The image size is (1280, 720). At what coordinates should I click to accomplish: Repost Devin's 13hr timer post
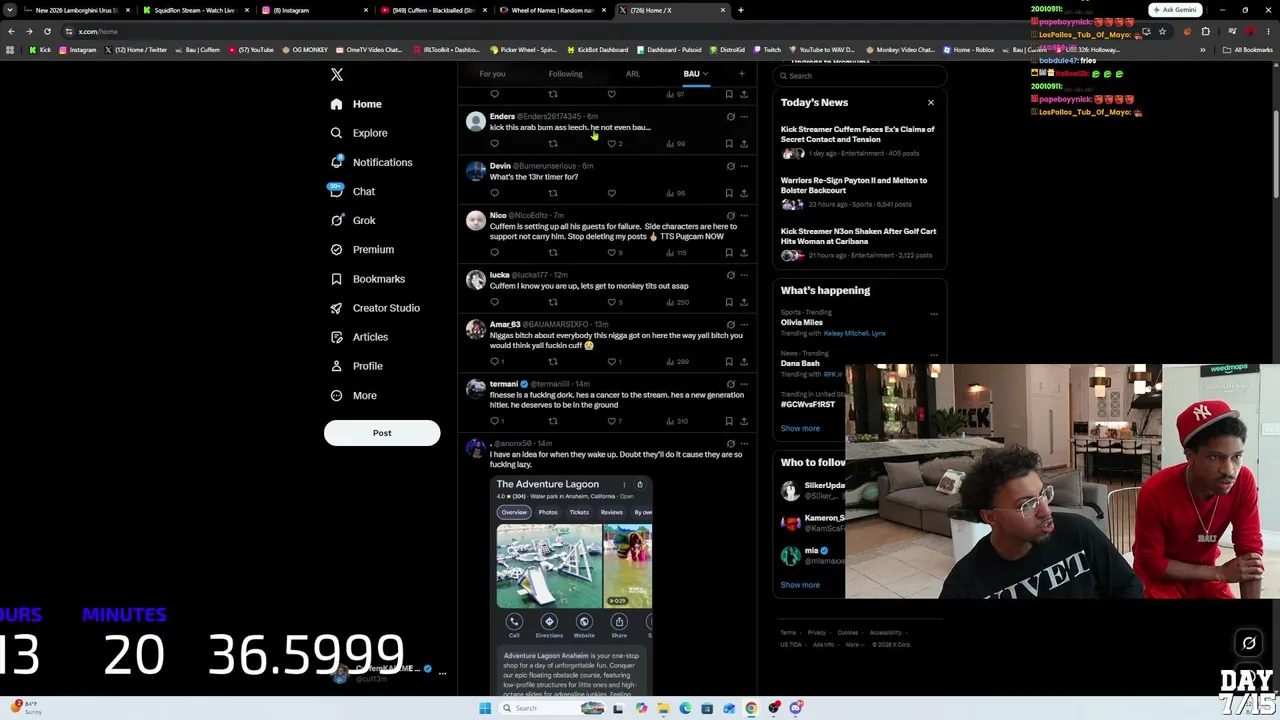553,193
